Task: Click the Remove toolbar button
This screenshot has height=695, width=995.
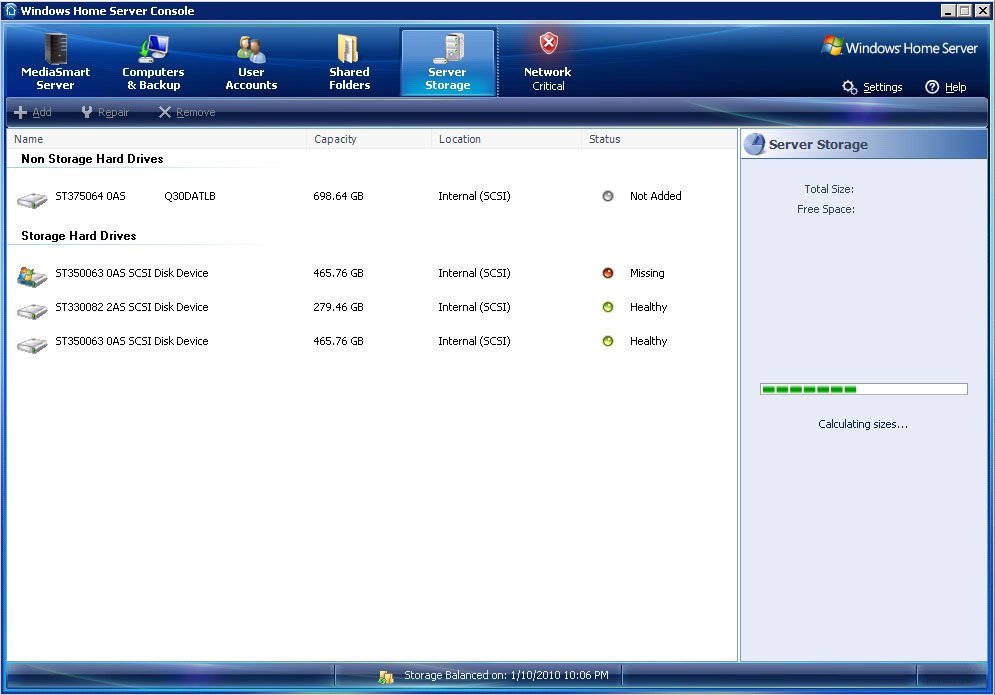Action: (187, 112)
